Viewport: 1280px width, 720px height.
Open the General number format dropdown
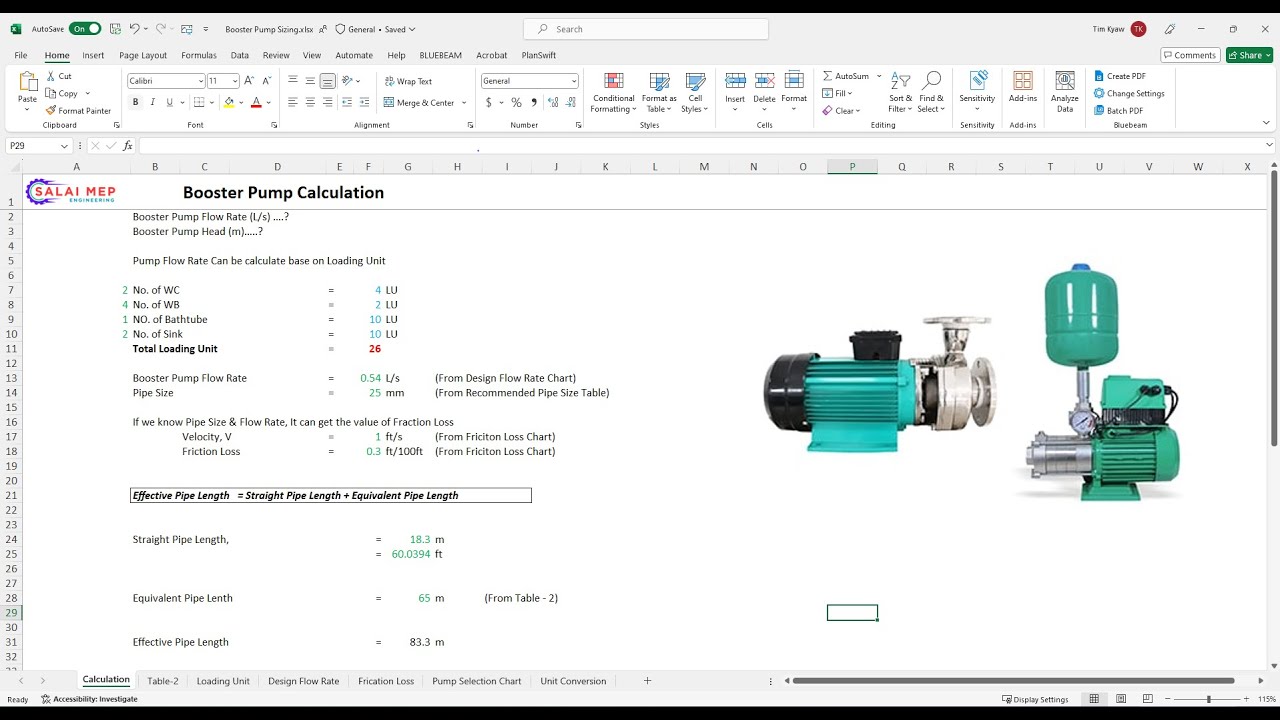click(573, 81)
